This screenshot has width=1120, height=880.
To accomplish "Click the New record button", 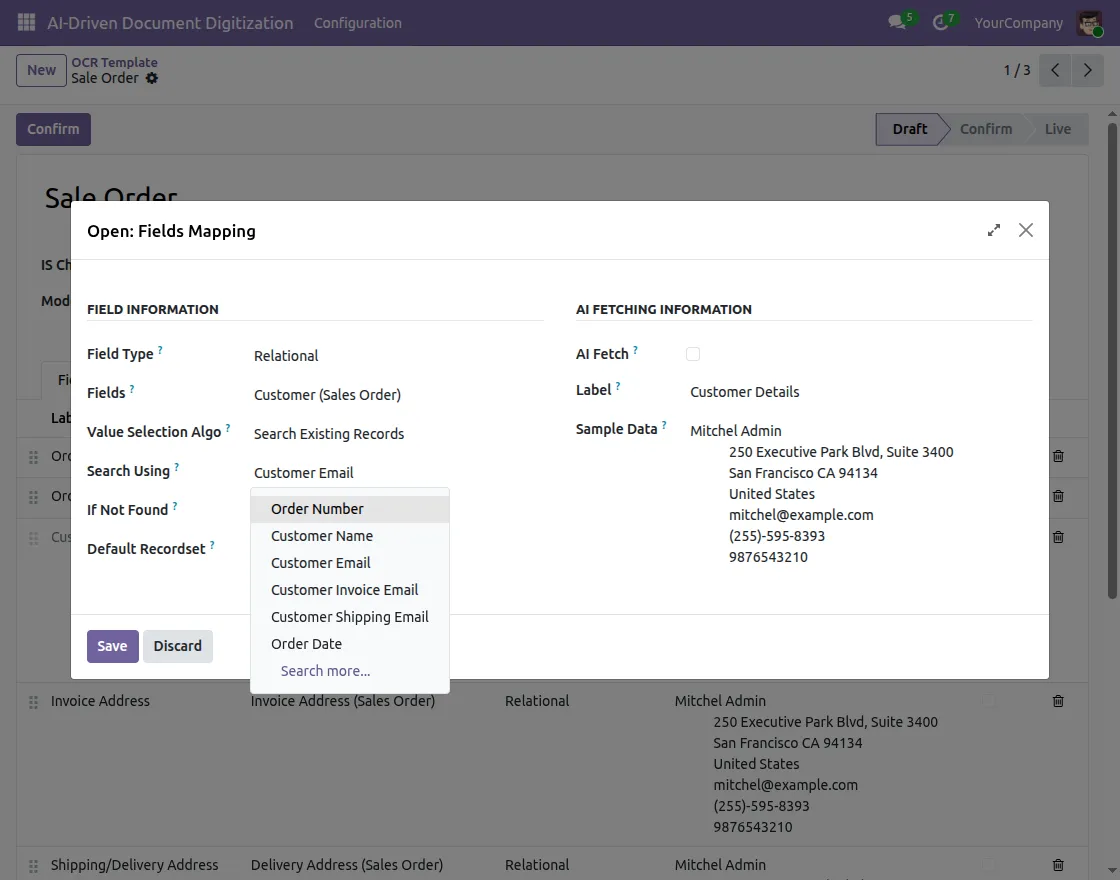I will [x=41, y=70].
